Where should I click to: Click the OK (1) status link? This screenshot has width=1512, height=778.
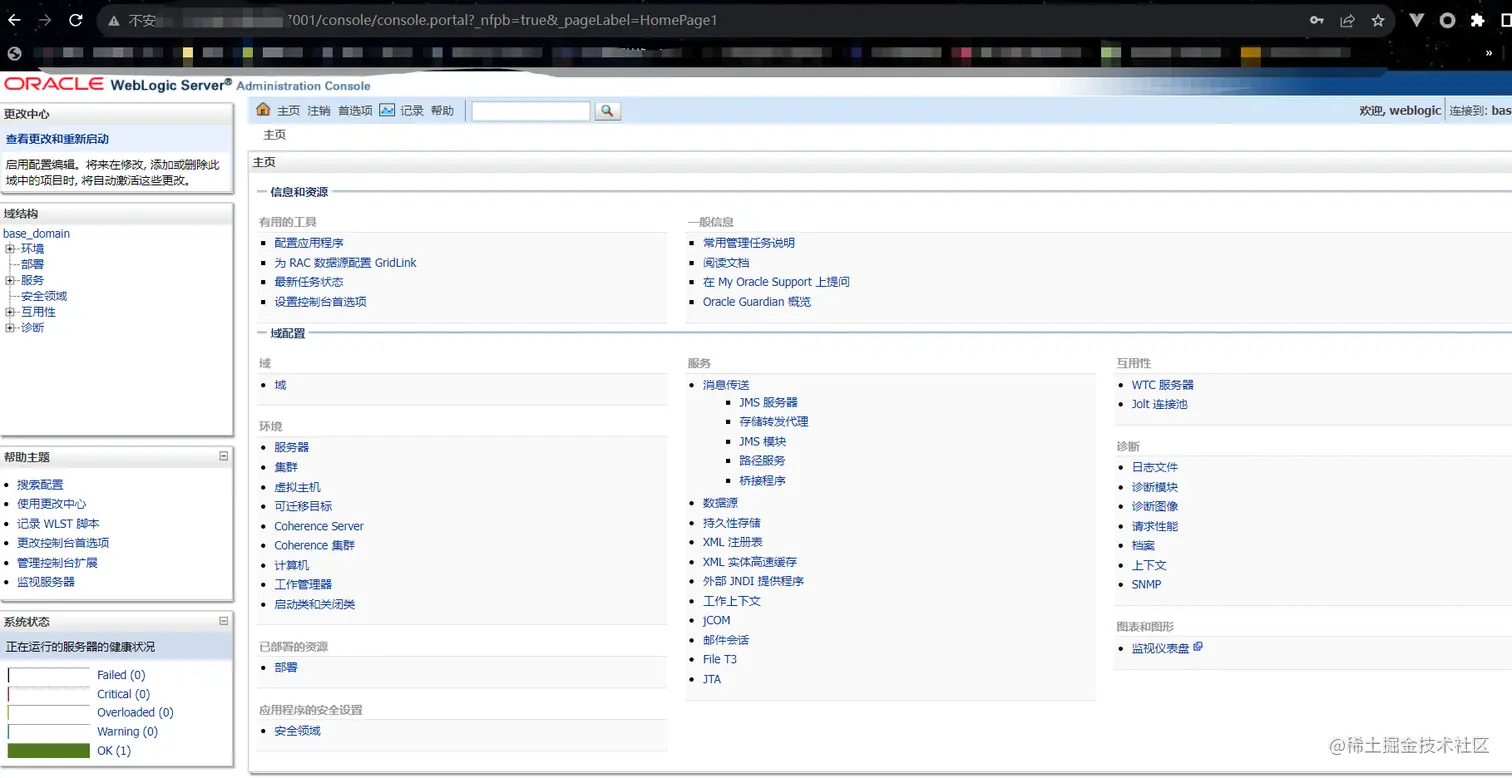tap(114, 751)
